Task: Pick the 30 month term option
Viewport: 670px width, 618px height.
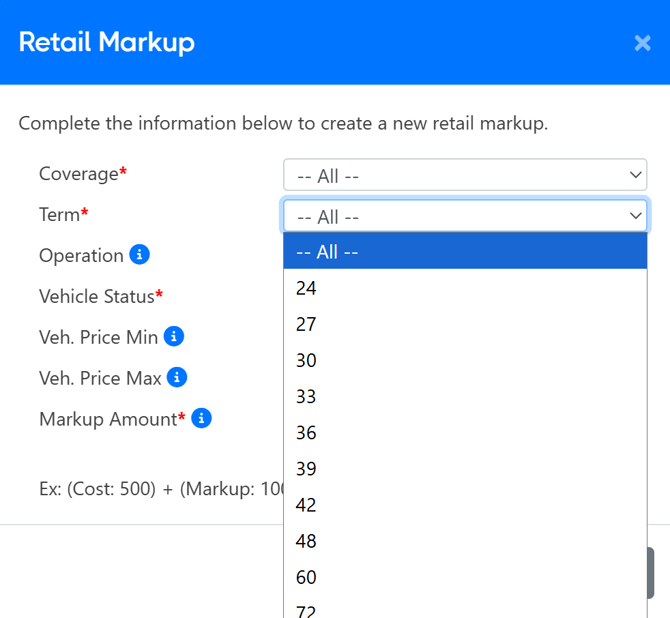Action: pyautogui.click(x=465, y=360)
